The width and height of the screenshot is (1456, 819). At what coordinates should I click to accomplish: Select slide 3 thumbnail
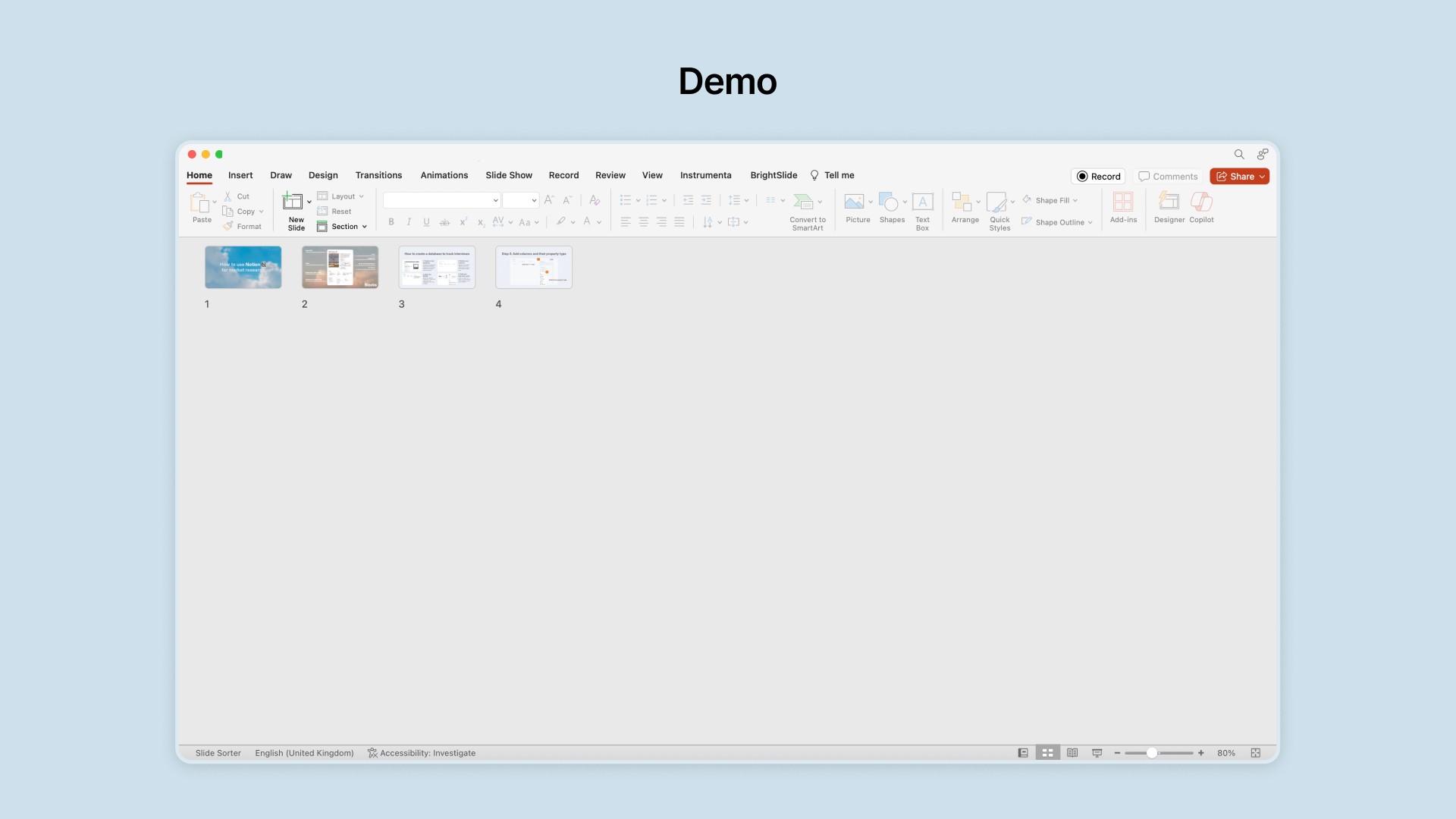(437, 267)
